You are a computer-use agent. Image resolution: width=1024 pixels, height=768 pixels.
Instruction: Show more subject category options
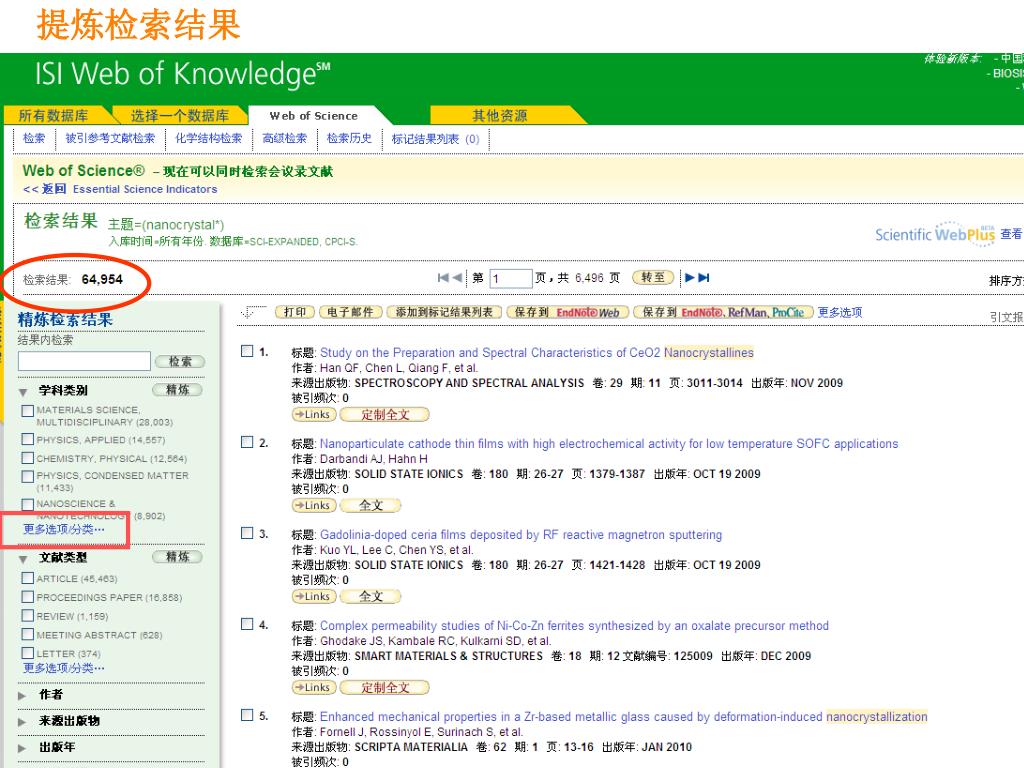coord(63,529)
